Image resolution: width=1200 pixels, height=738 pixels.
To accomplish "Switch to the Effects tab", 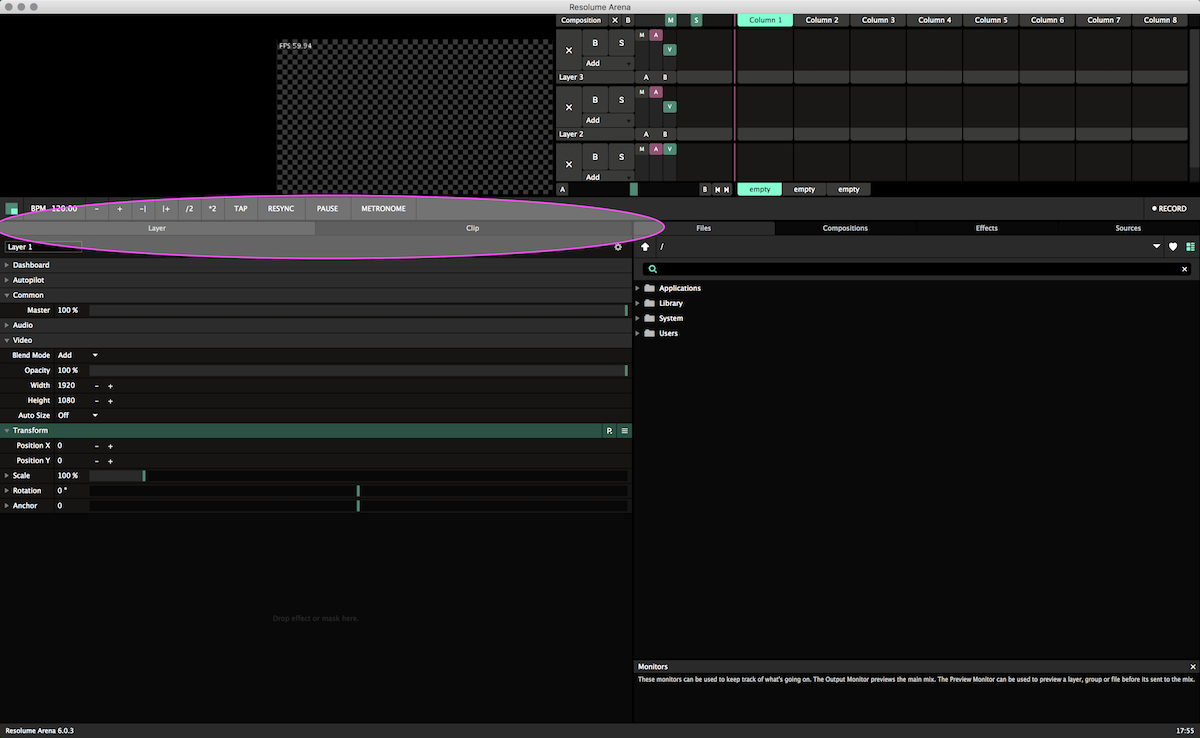I will click(986, 228).
